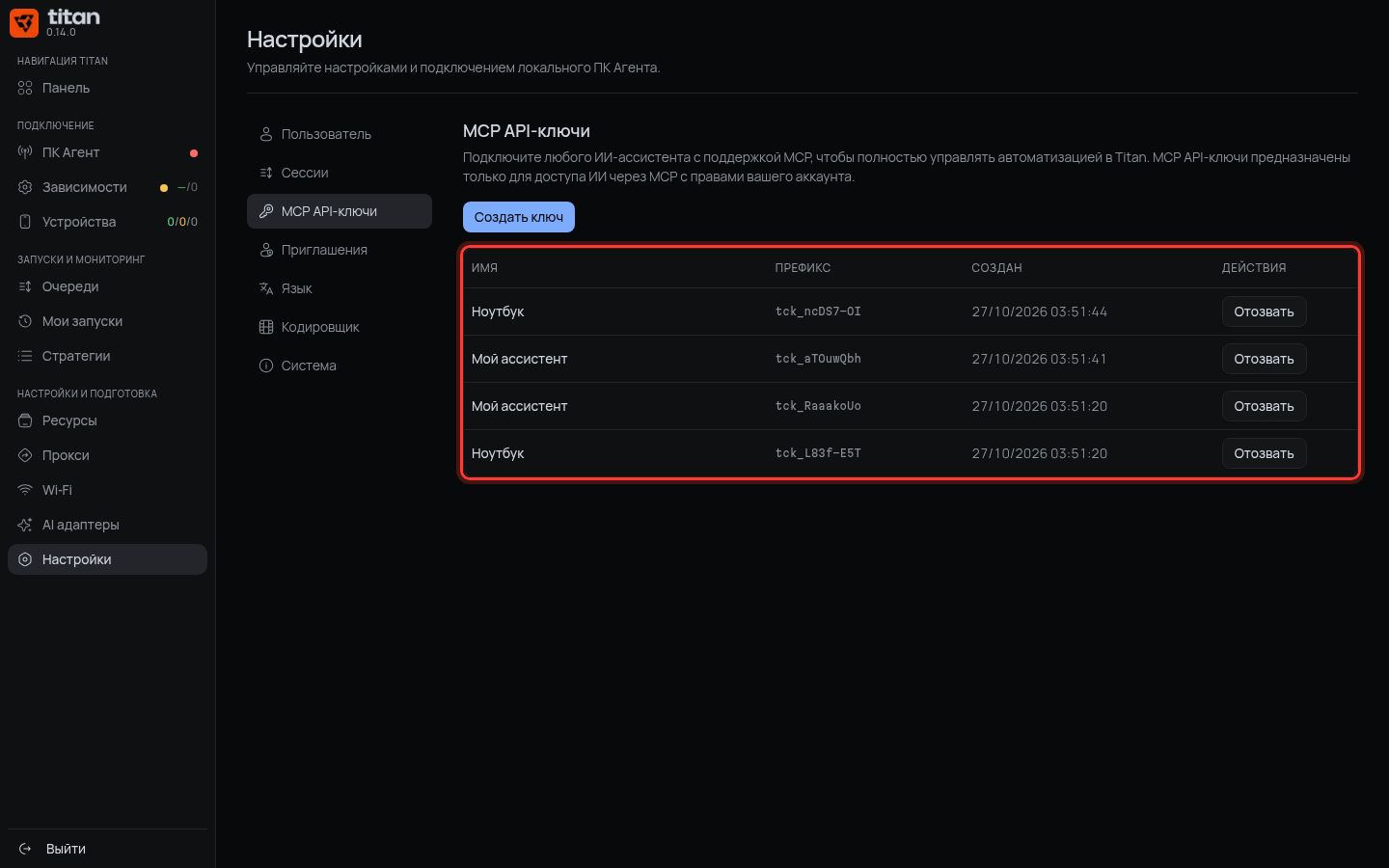Click the date 27/10/2026 03:51:44
This screenshot has height=868, width=1389.
point(1039,312)
